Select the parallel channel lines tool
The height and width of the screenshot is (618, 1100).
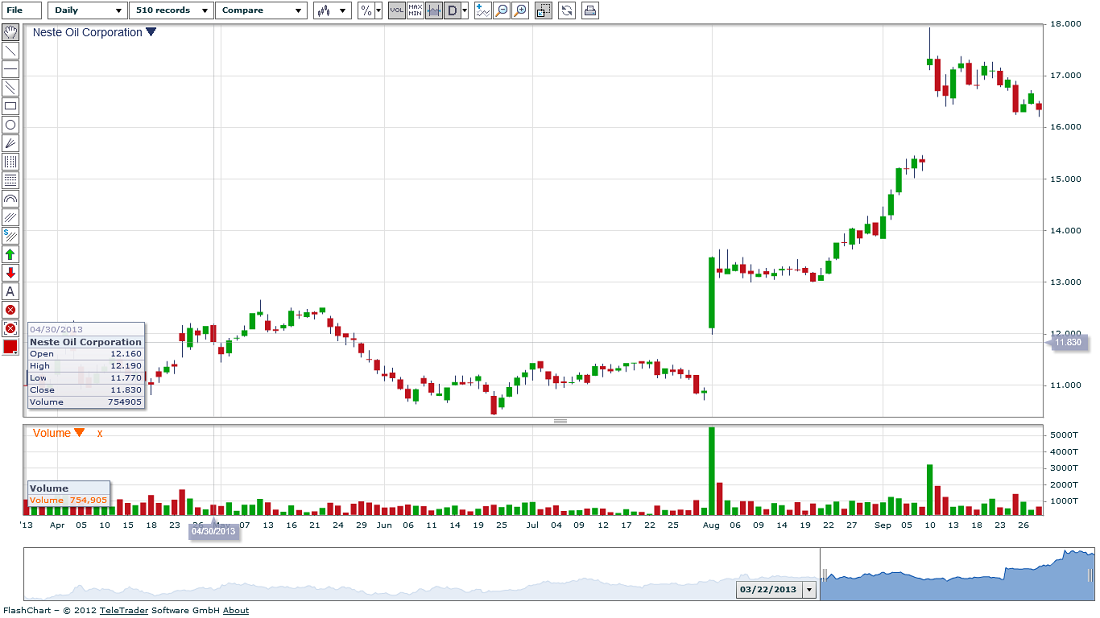click(10, 88)
